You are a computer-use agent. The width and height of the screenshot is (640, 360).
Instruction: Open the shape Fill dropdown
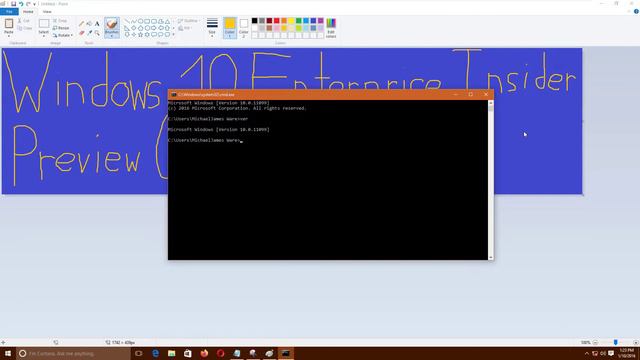pos(184,28)
